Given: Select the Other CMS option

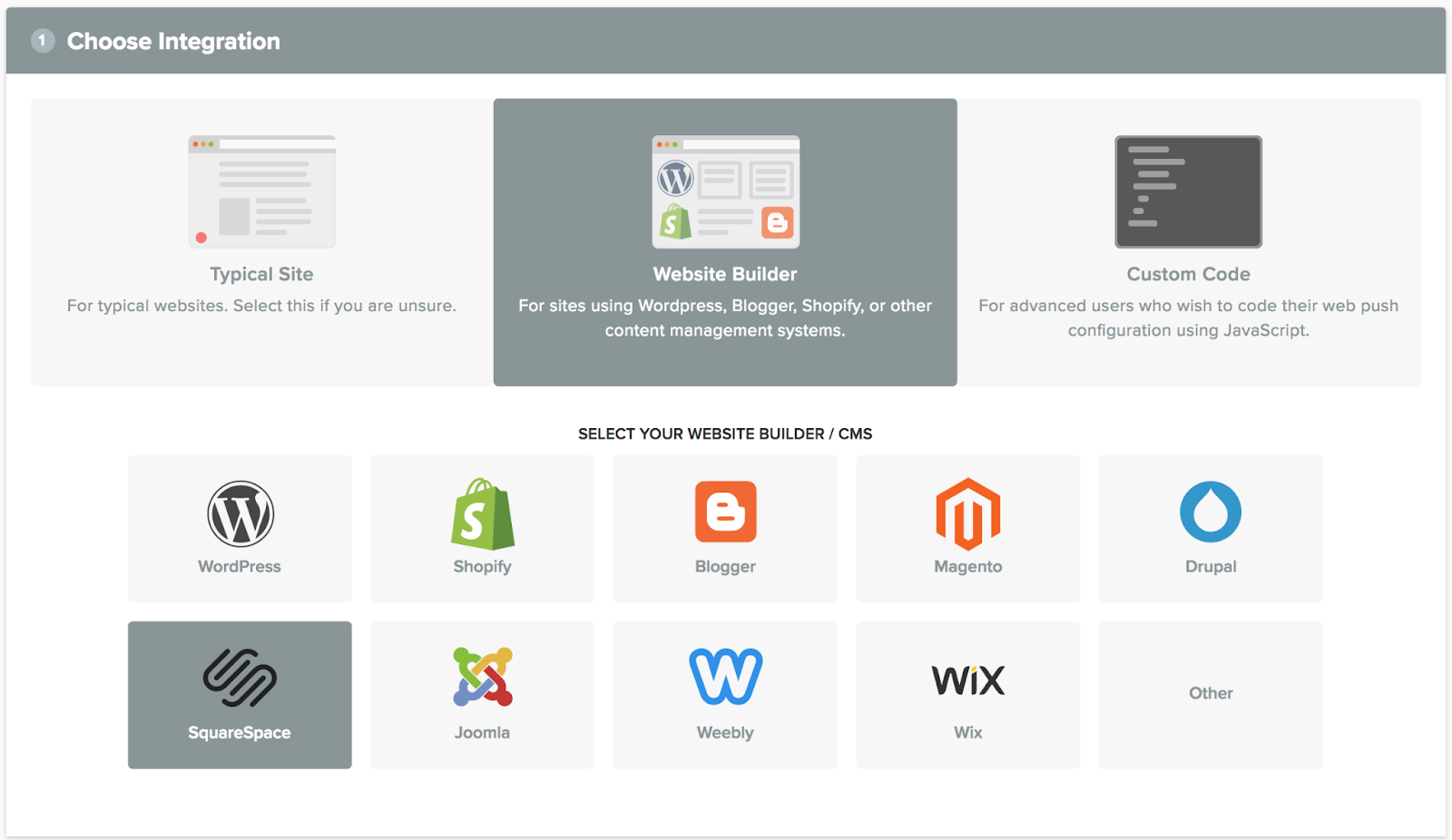Looking at the screenshot, I should pos(1211,695).
